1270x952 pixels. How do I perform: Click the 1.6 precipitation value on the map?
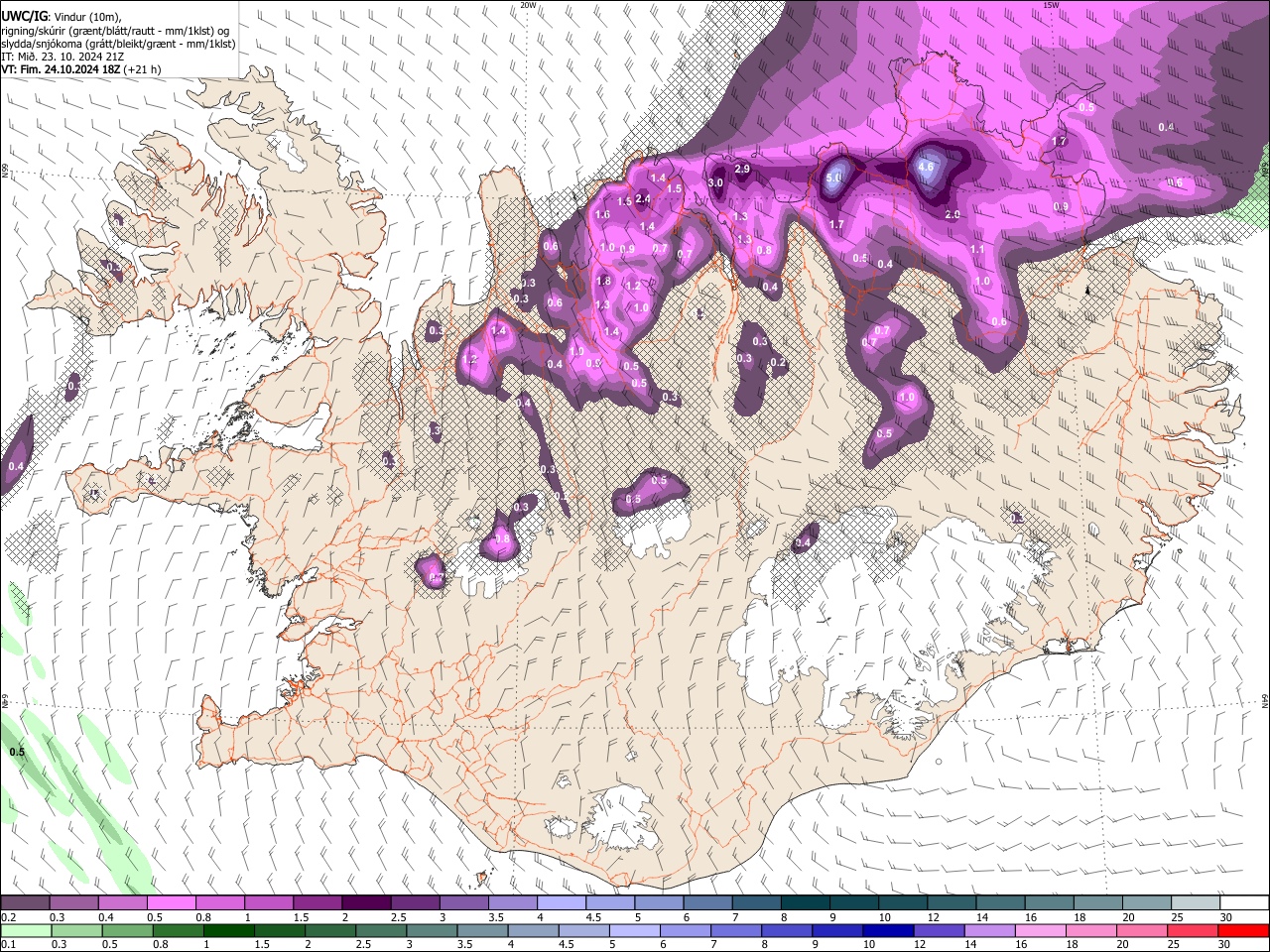pos(602,215)
